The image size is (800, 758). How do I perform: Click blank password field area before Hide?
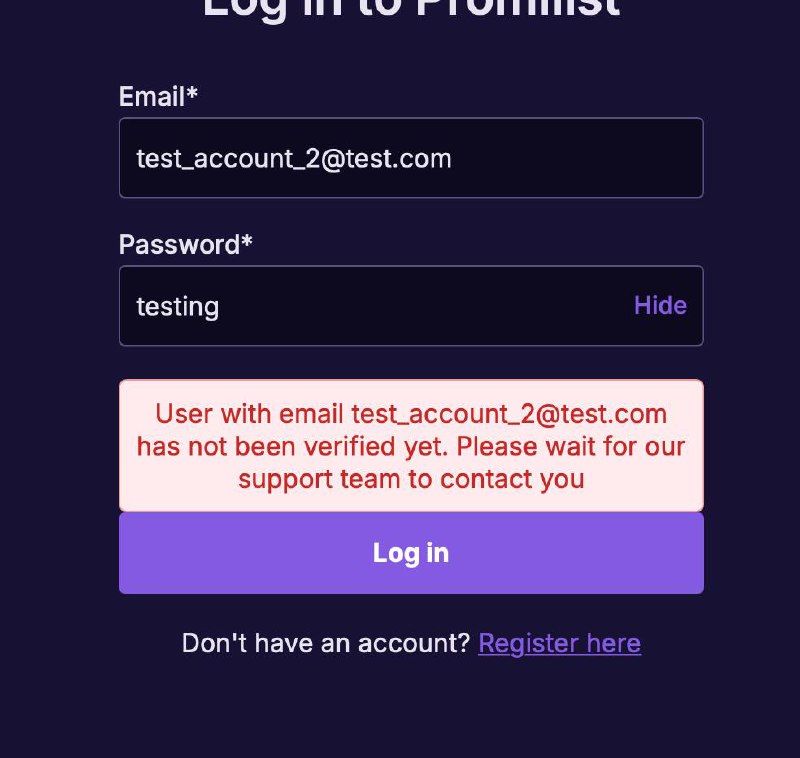point(426,306)
